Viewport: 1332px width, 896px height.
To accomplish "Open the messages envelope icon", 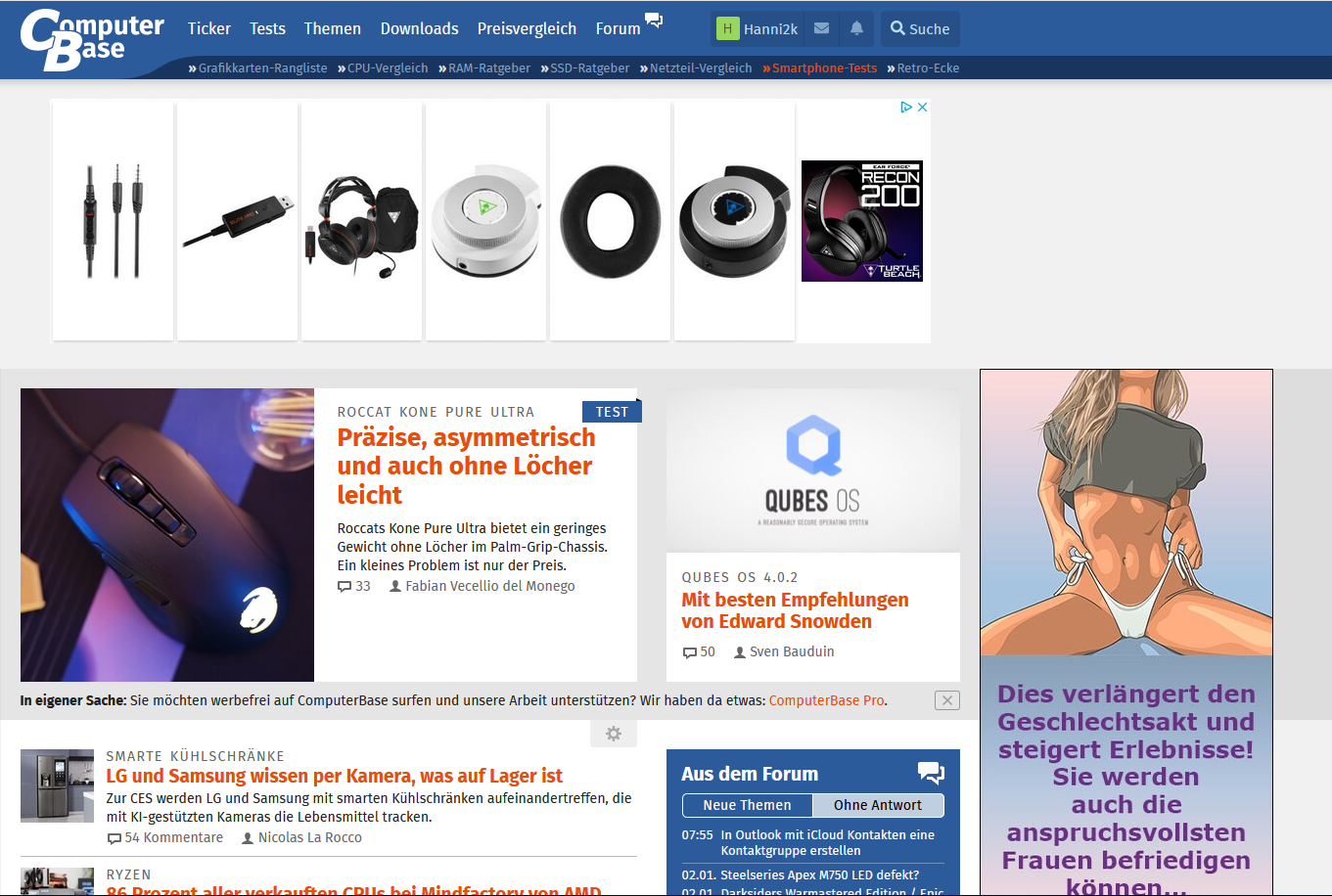I will click(x=822, y=28).
